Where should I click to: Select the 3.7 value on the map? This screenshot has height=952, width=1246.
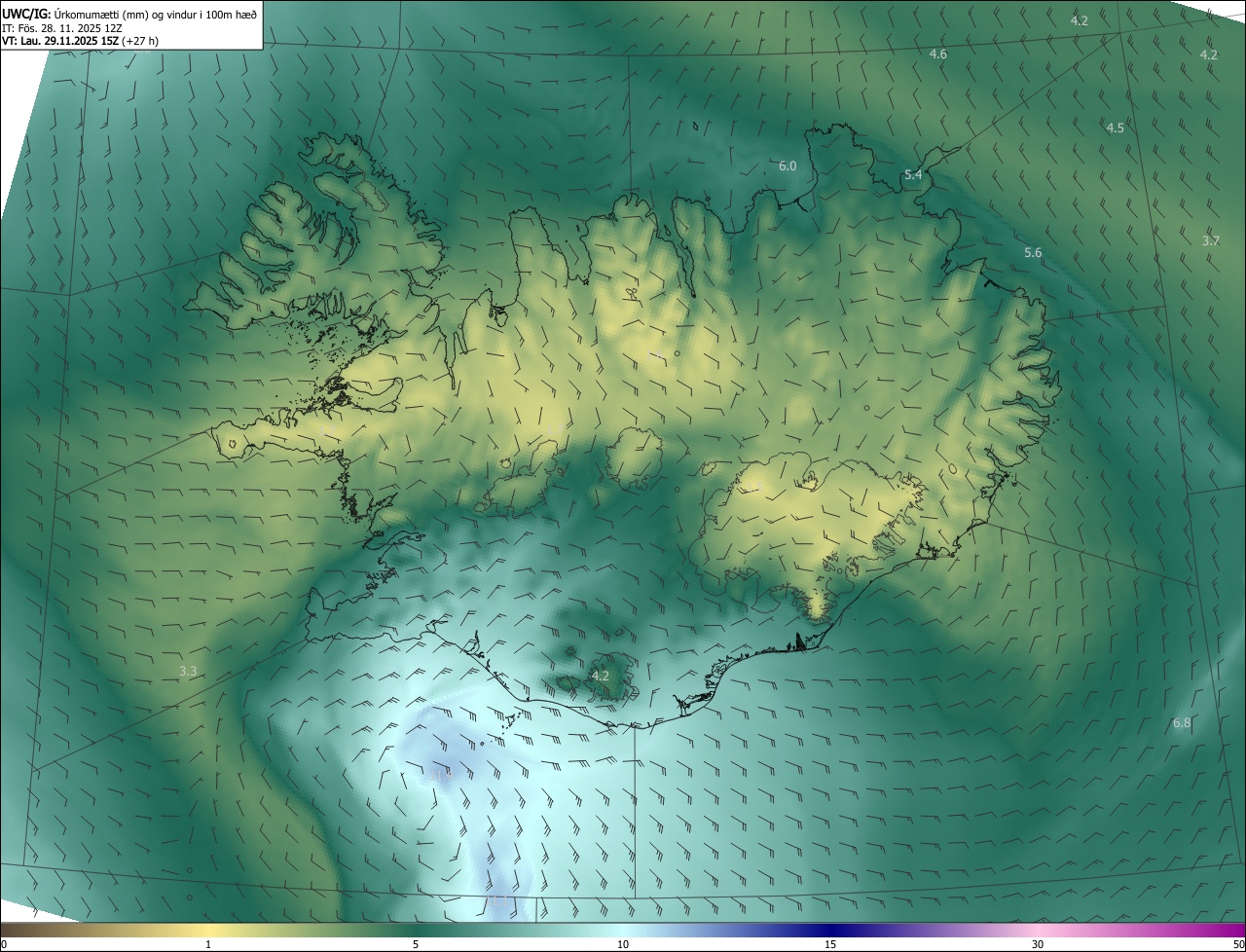[1211, 240]
